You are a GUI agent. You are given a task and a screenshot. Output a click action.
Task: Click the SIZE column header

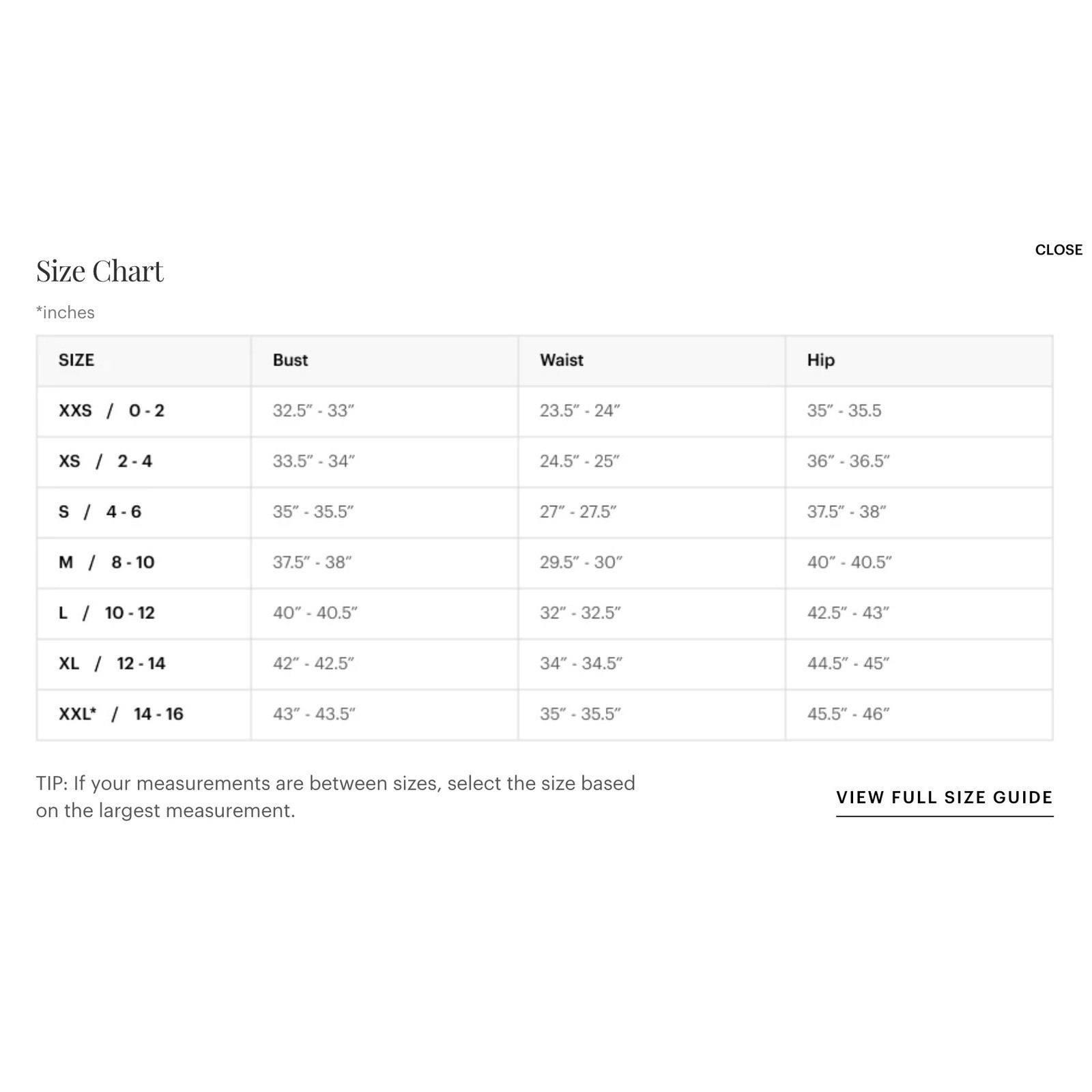[x=76, y=360]
